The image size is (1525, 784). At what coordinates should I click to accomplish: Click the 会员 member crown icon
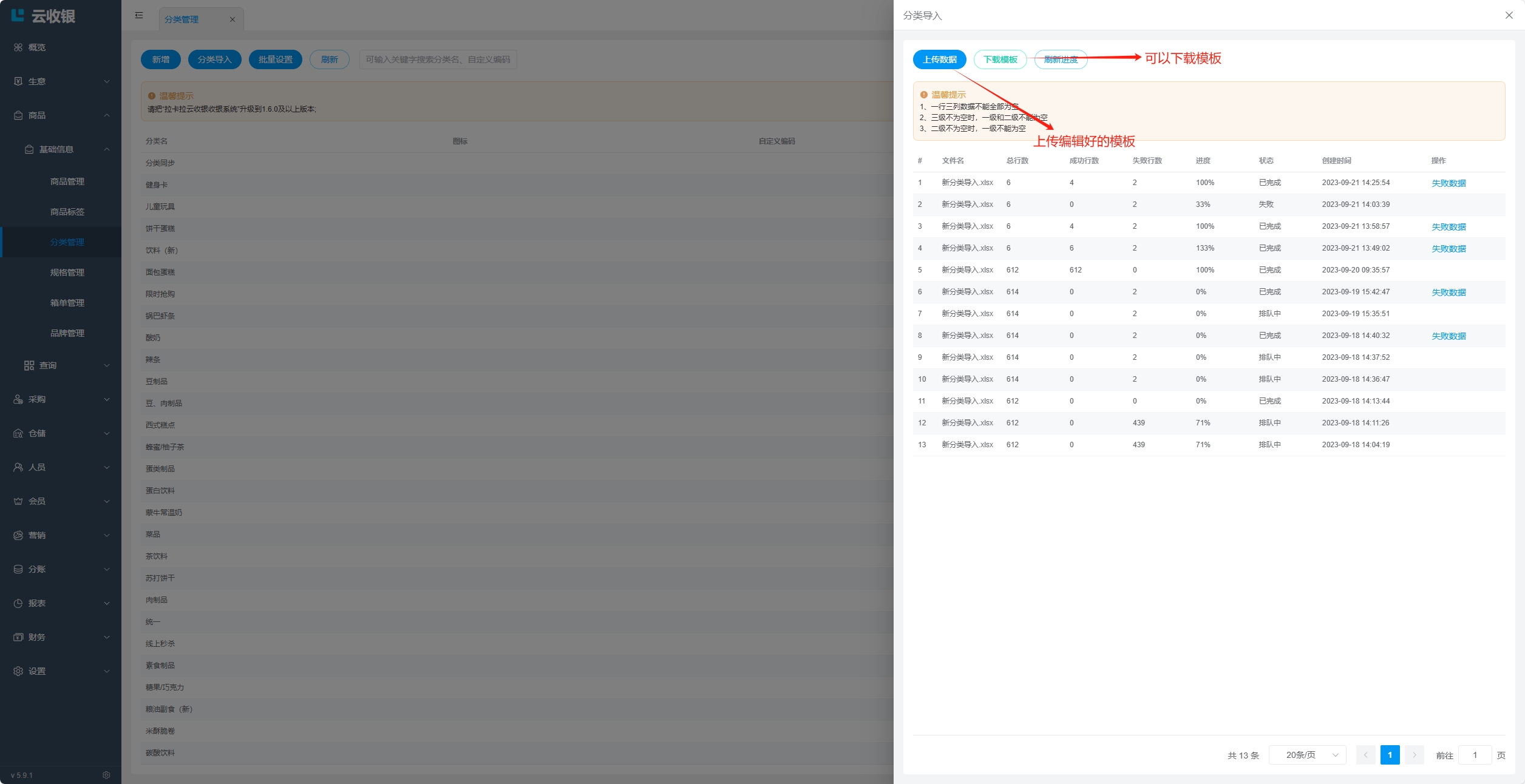[18, 501]
